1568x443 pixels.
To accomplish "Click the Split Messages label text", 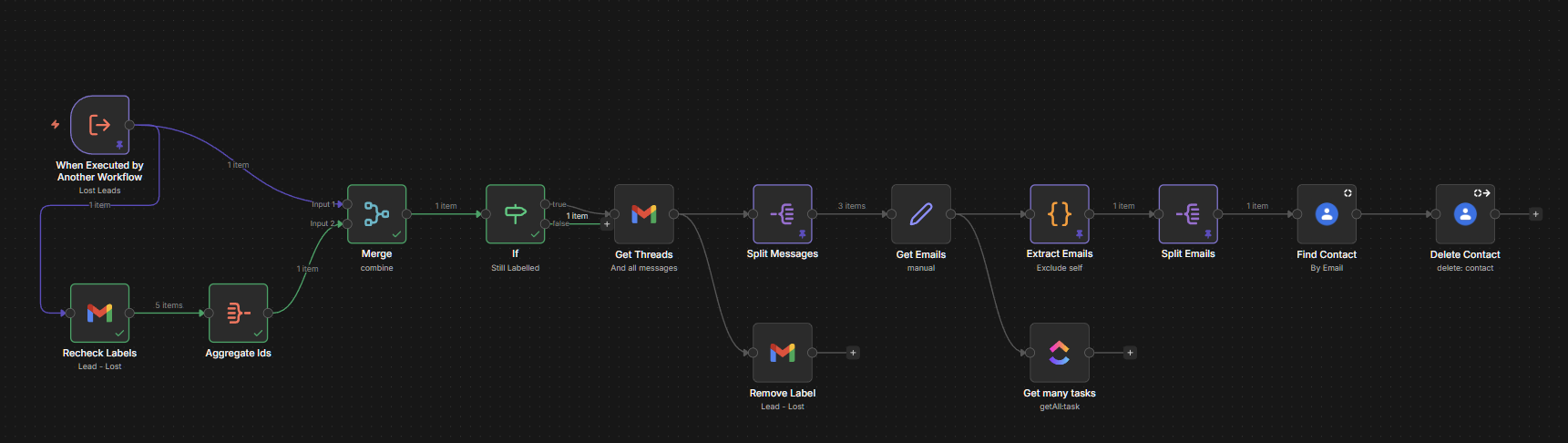I will [783, 254].
